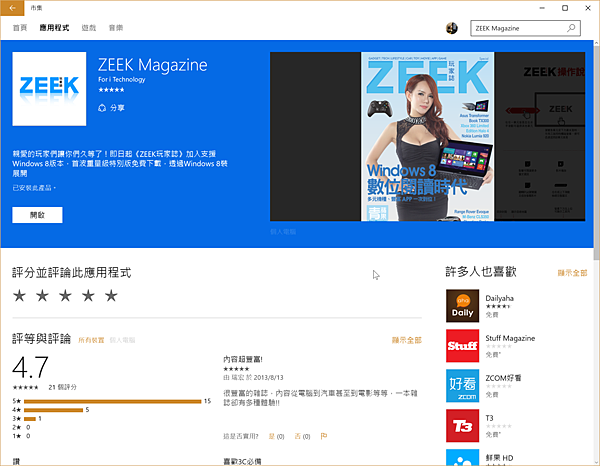600x466 pixels.
Task: Click the 內容超豐富! review title
Action: [x=243, y=359]
